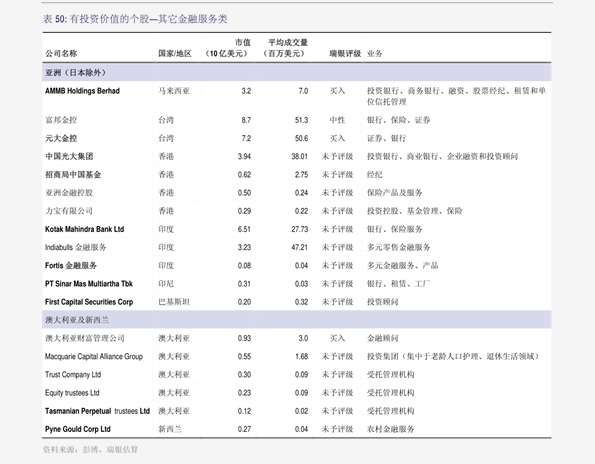The height and width of the screenshot is (464, 595).
Task: Click business text '多元金融服务、产品'
Action: pos(402,266)
